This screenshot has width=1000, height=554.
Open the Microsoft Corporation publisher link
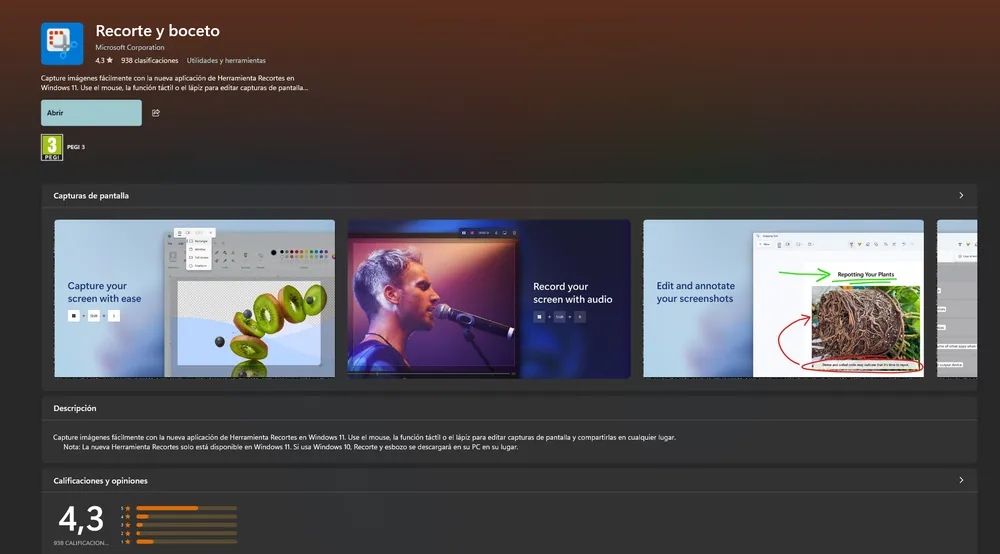click(x=130, y=48)
